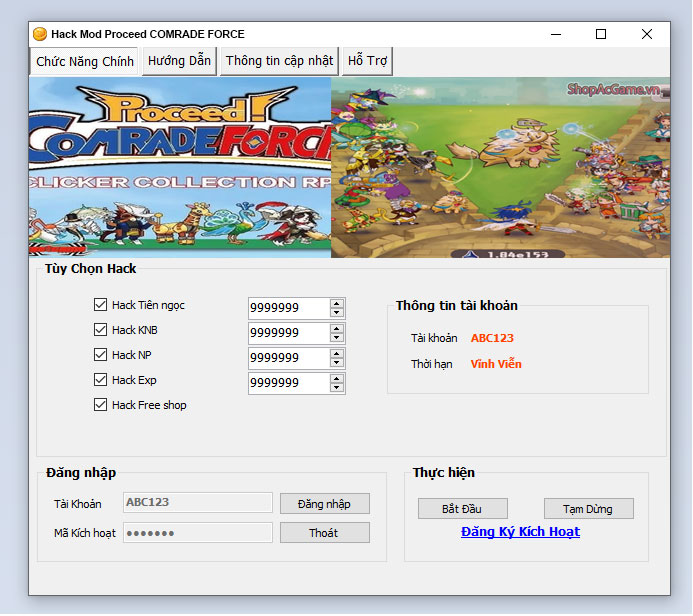Decrease Hack Tiên ngọc value with down arrow
Image resolution: width=693 pixels, height=616 pixels.
tap(337, 312)
